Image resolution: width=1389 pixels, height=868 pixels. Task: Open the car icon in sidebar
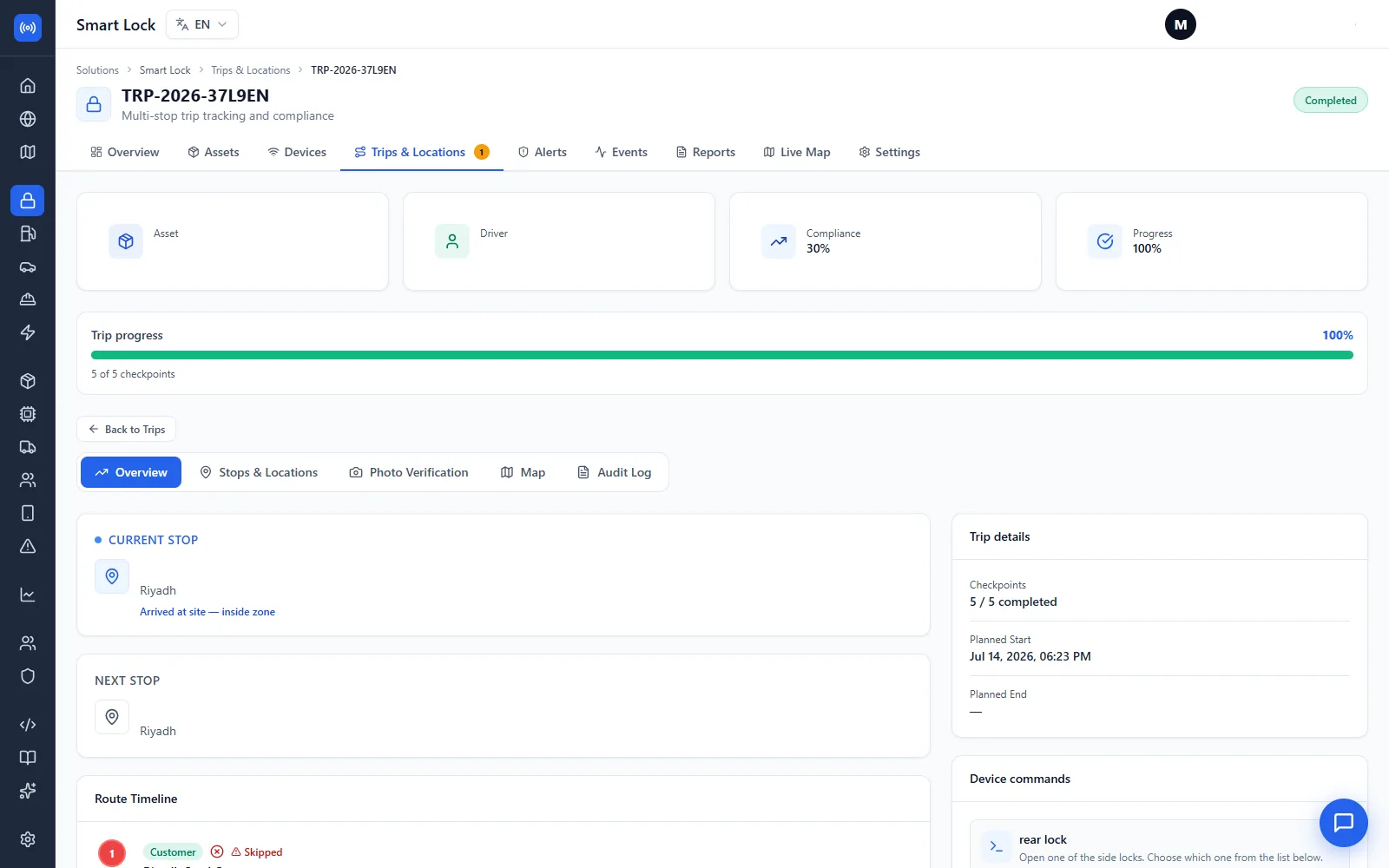(28, 266)
